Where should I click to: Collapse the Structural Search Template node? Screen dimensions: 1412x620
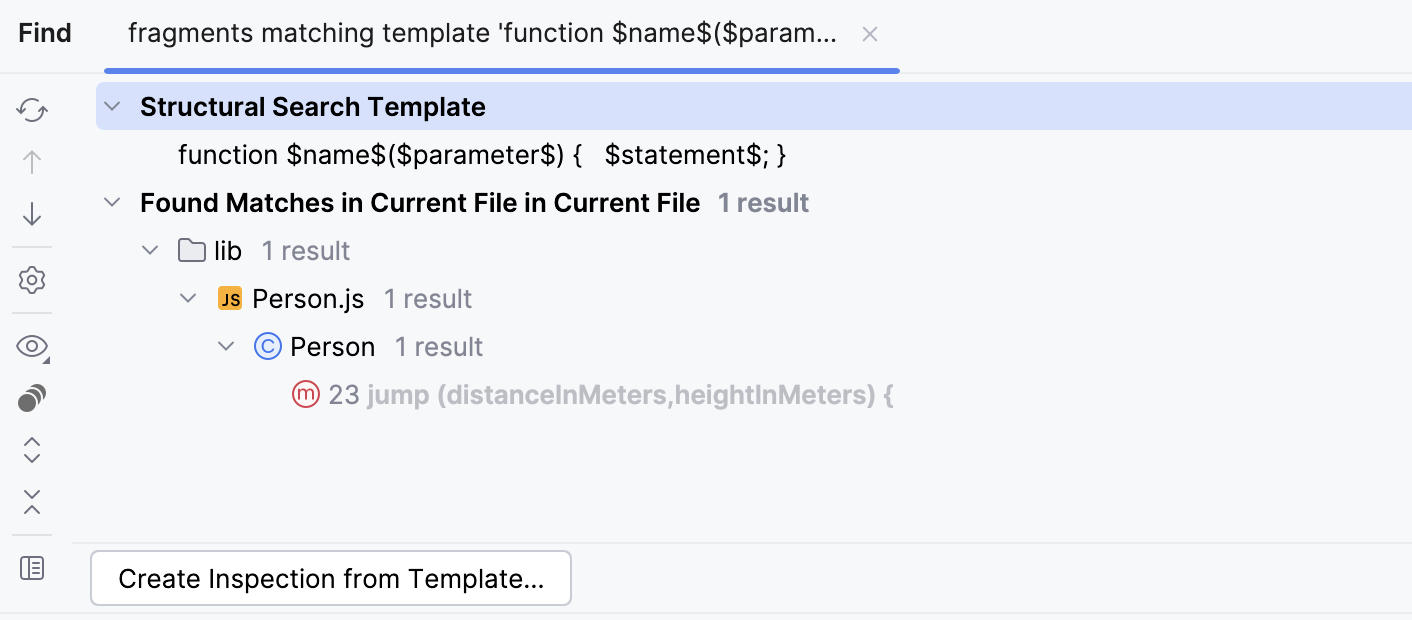coord(113,107)
